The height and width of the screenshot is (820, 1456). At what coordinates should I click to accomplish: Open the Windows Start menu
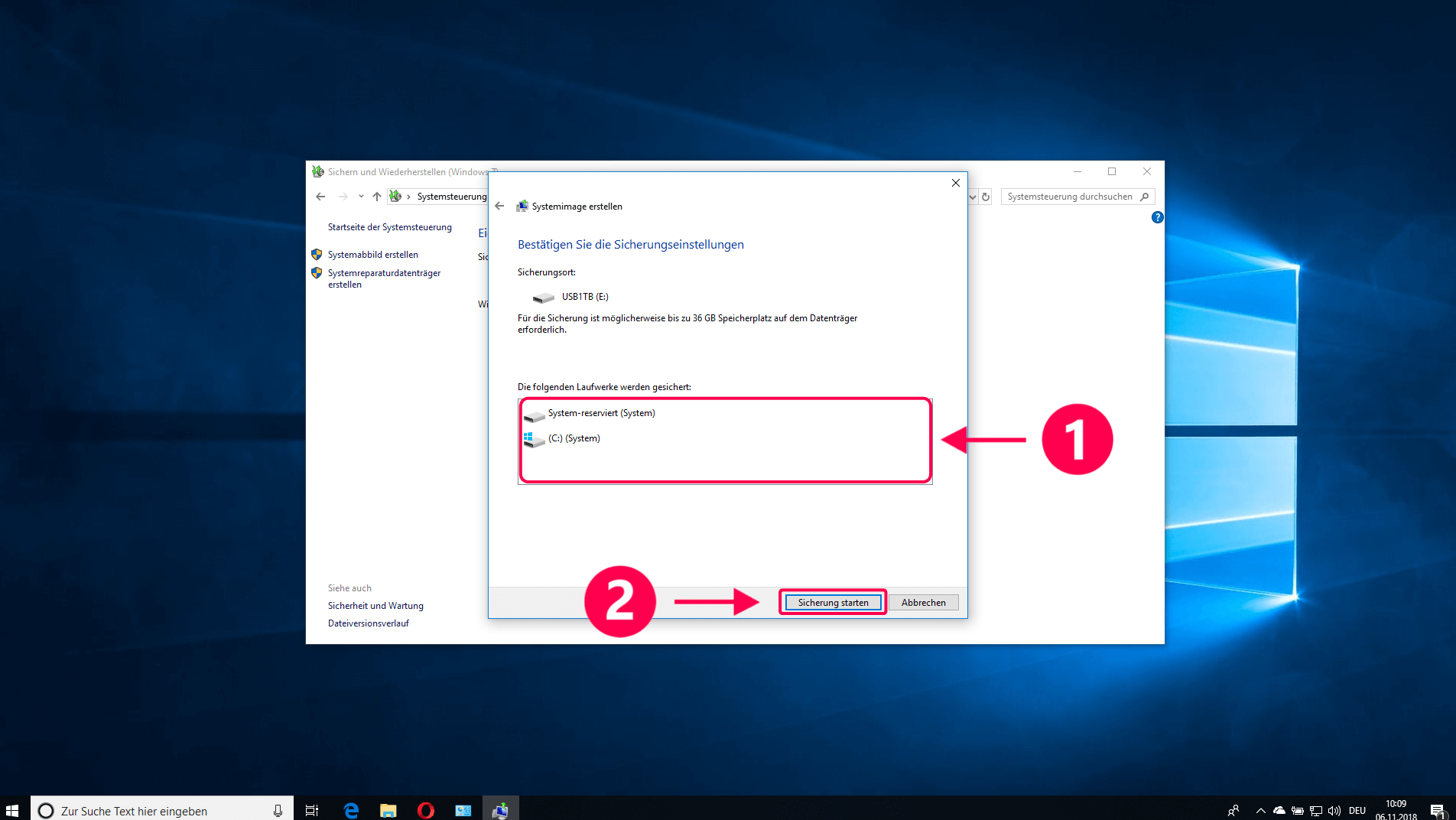pyautogui.click(x=12, y=809)
